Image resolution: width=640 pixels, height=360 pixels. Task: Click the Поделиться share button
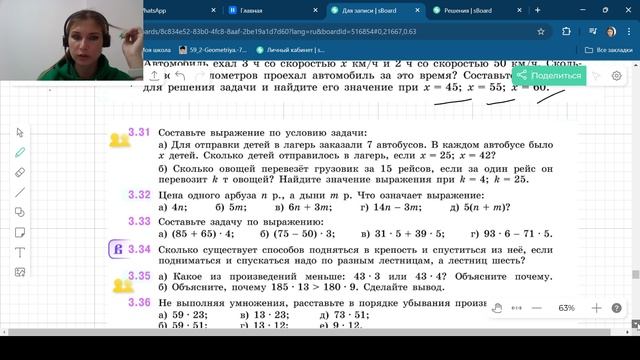549,76
